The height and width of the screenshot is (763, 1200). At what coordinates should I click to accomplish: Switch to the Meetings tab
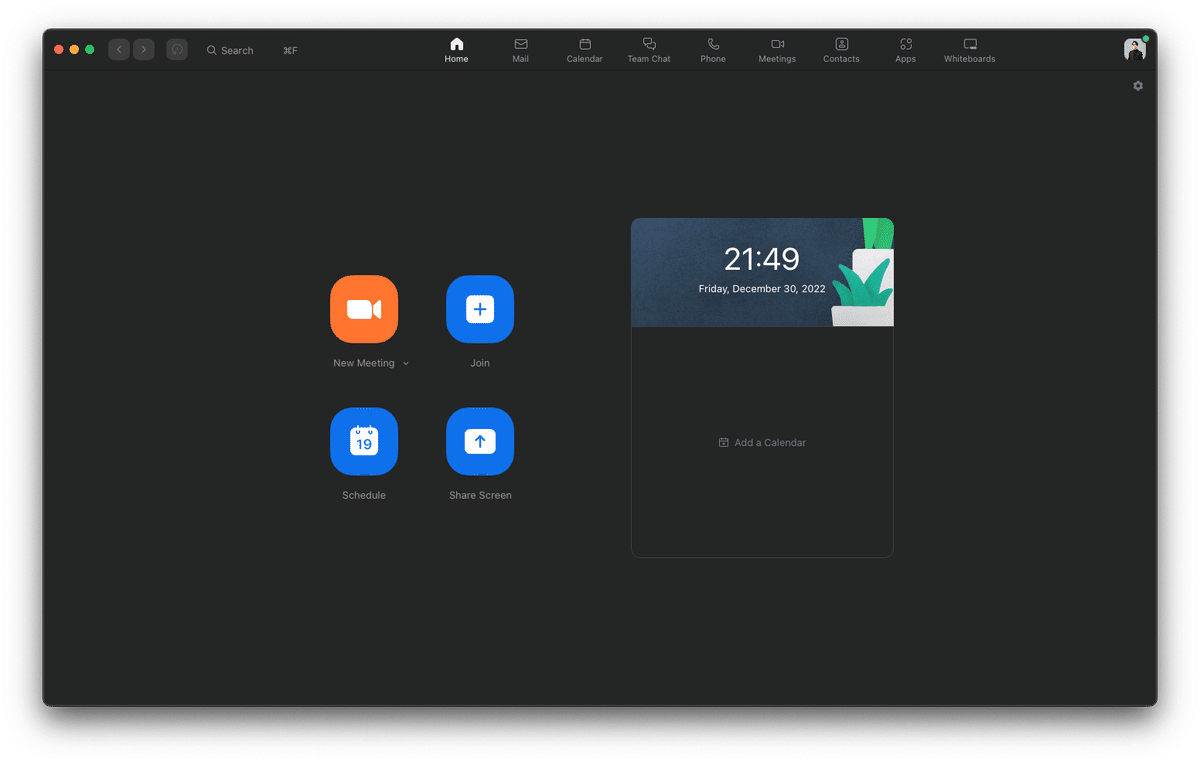[777, 50]
